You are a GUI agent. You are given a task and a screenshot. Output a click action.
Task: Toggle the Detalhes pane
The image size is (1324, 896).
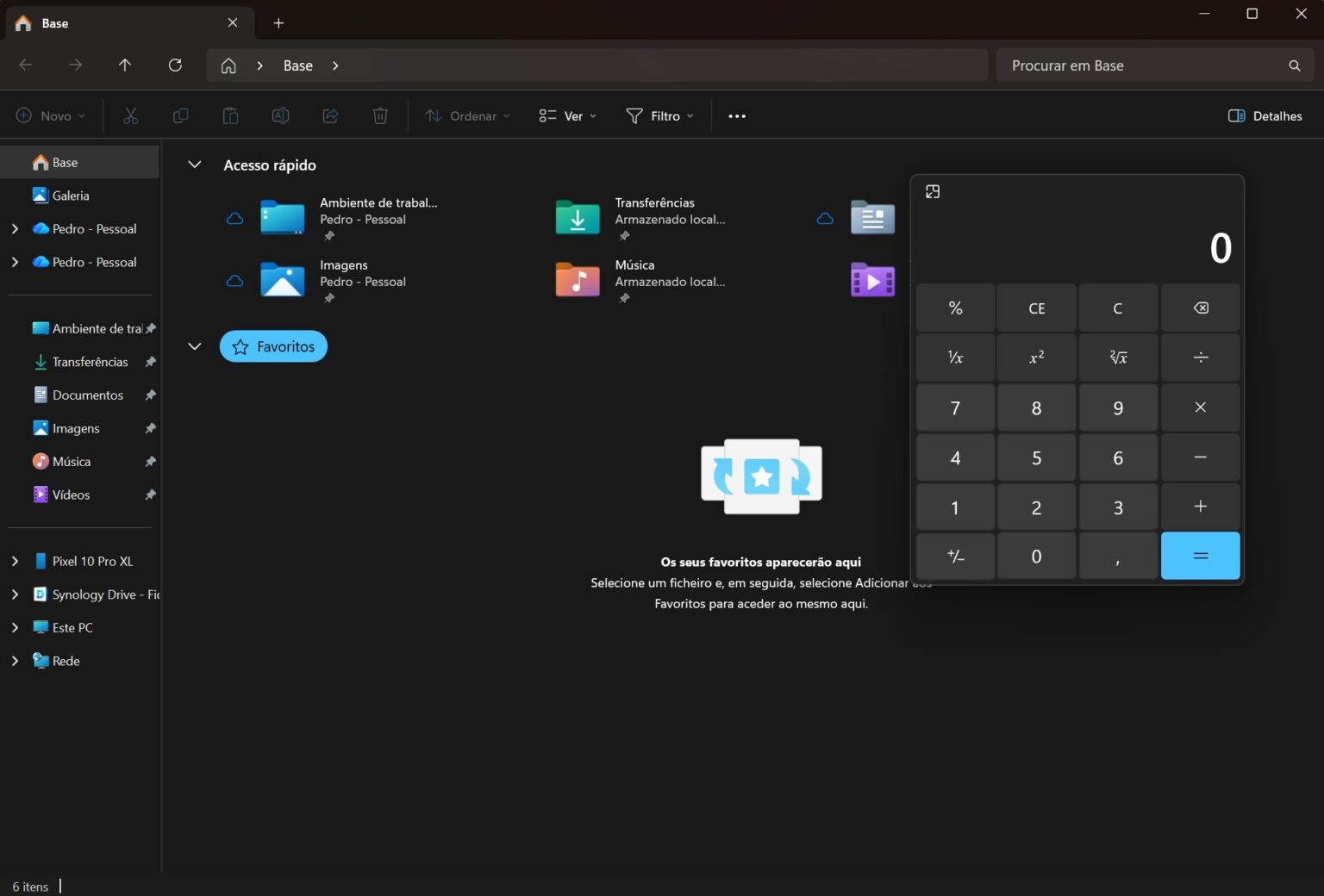(x=1265, y=116)
